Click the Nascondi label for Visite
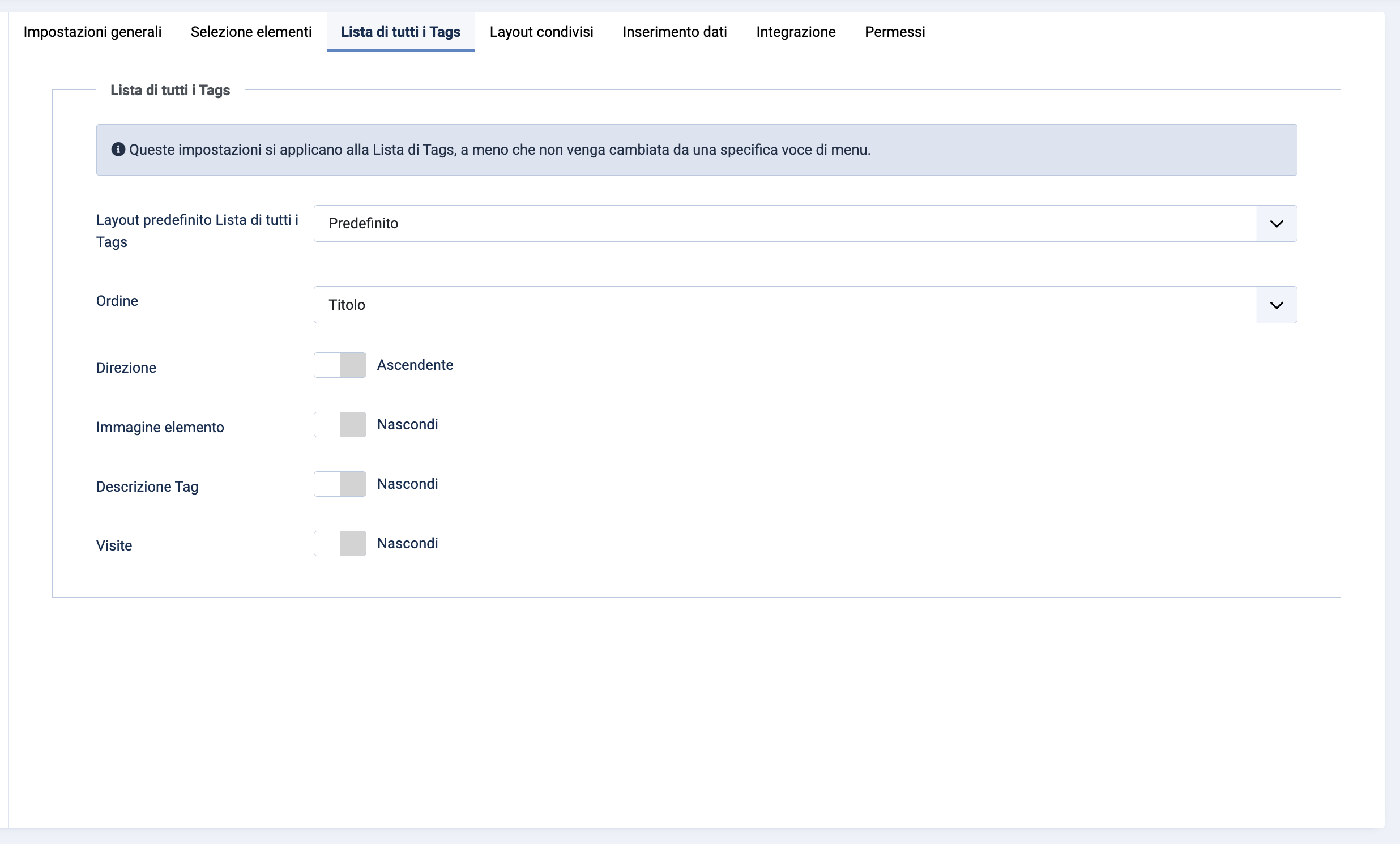This screenshot has height=844, width=1400. tap(407, 543)
